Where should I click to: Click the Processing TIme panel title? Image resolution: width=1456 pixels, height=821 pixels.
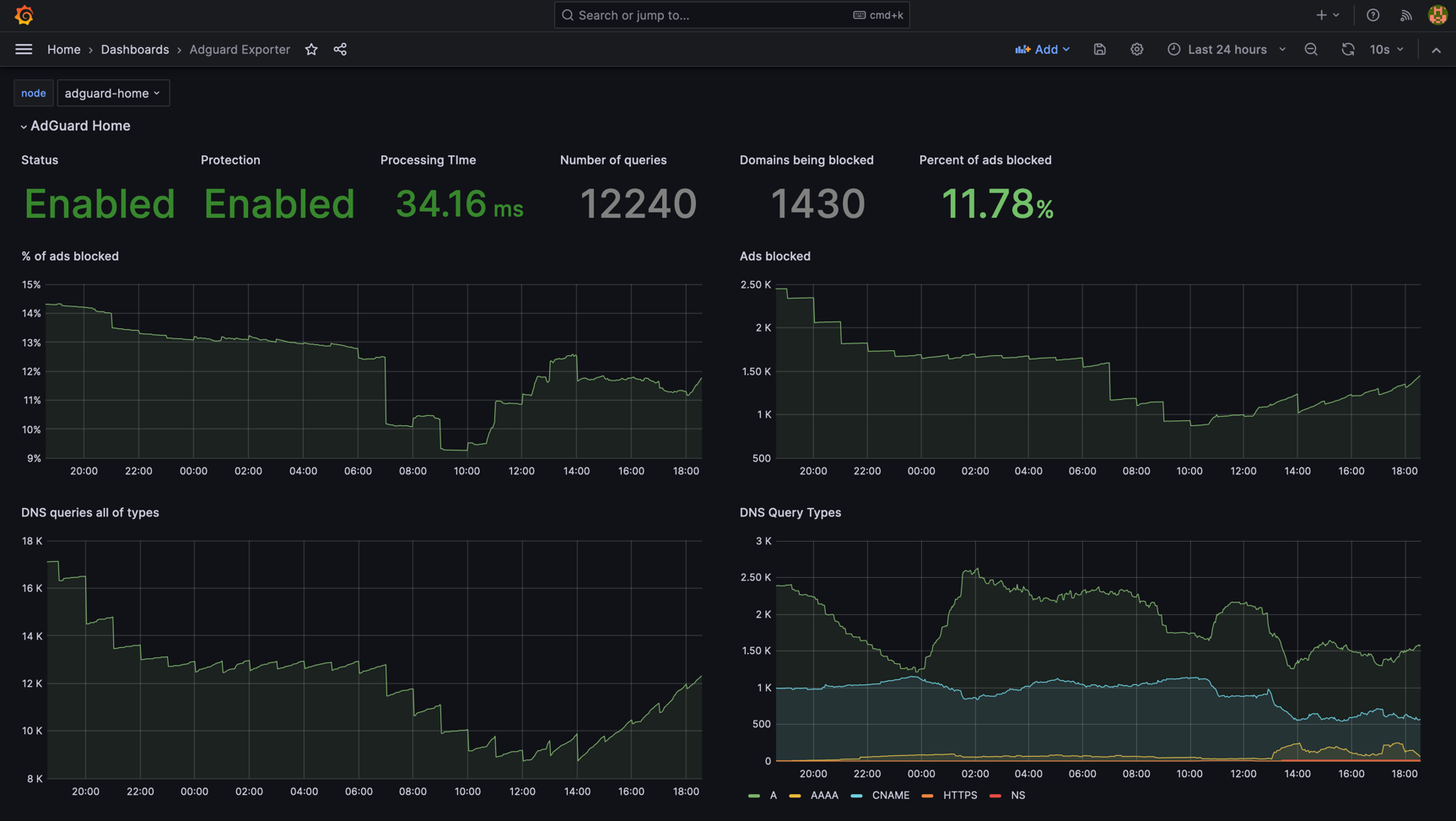428,160
